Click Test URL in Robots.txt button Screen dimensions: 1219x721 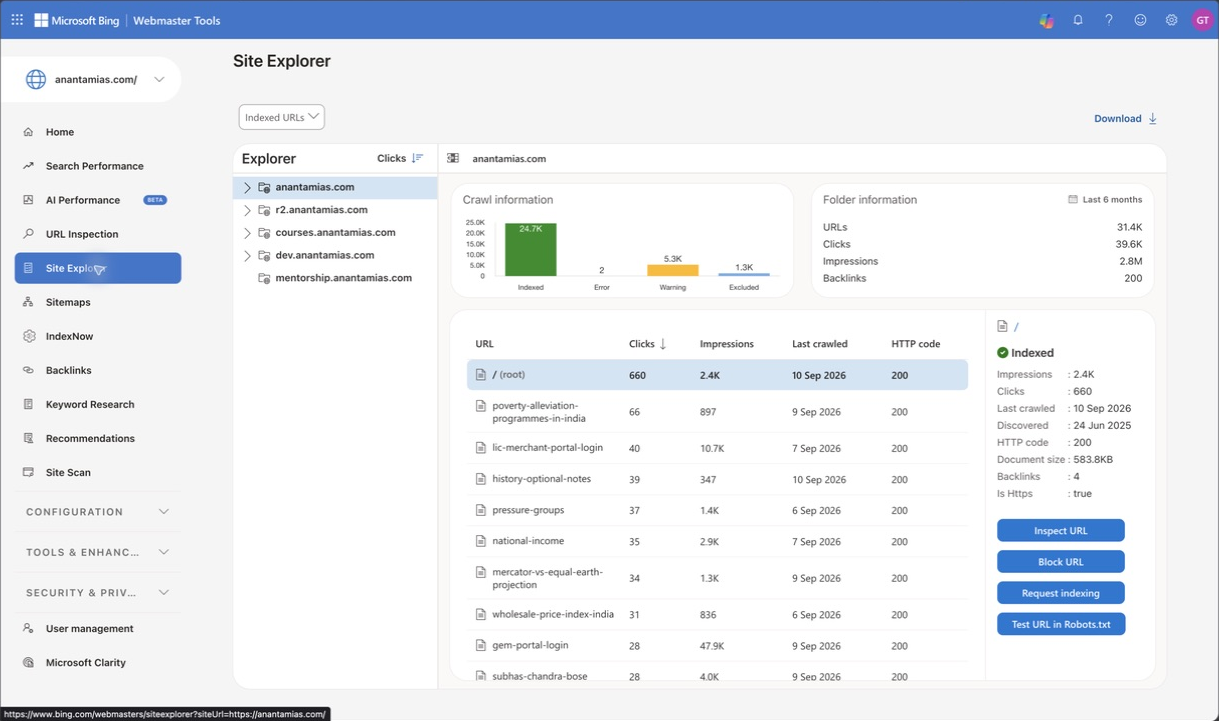point(1061,624)
